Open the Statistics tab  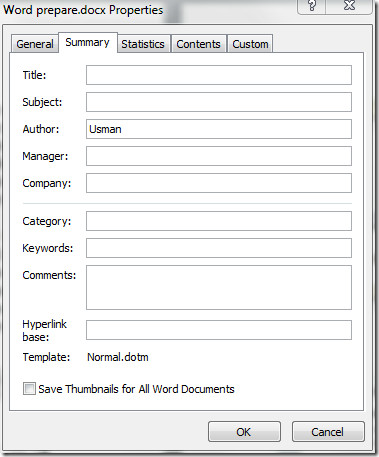(x=143, y=44)
